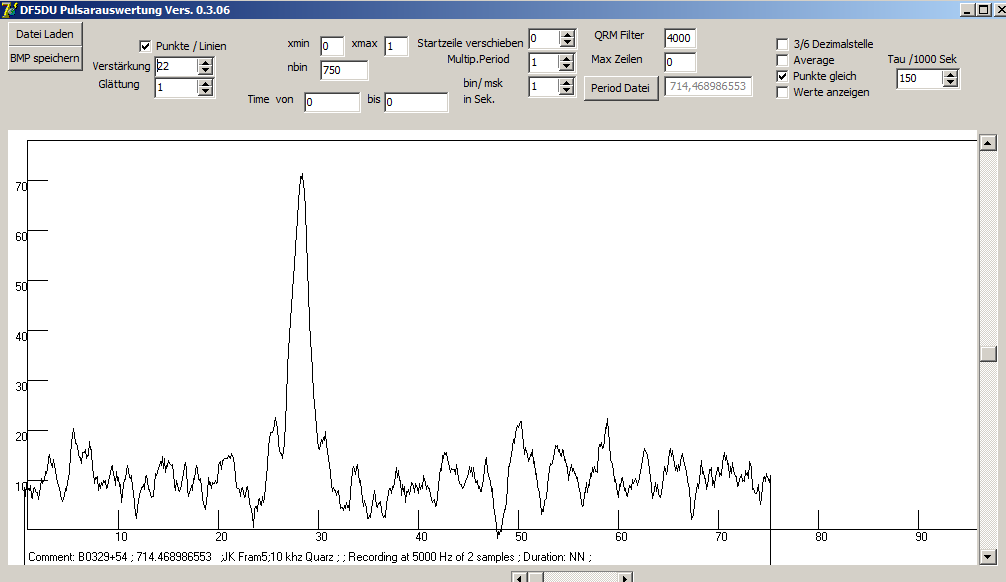Viewport: 1006px width, 582px height.
Task: Click the QRM Filter field showing 4000
Action: point(680,39)
